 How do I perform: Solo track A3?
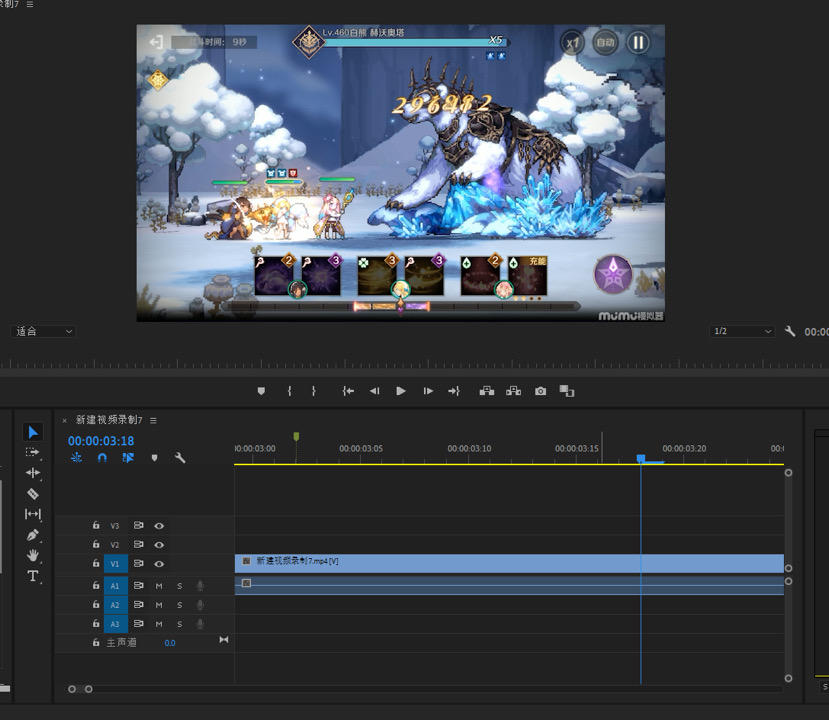[180, 624]
